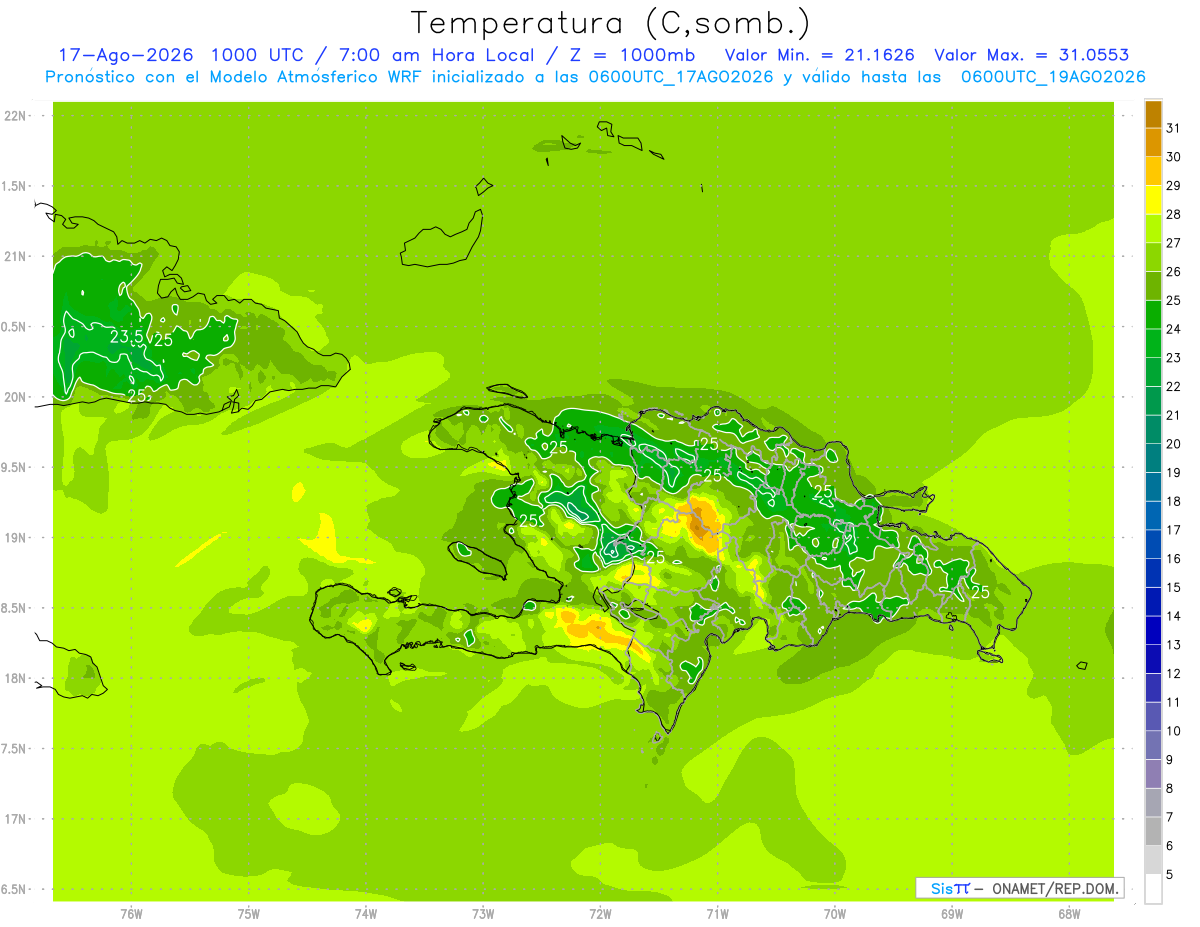Select the 76W longitude axis label

click(131, 914)
